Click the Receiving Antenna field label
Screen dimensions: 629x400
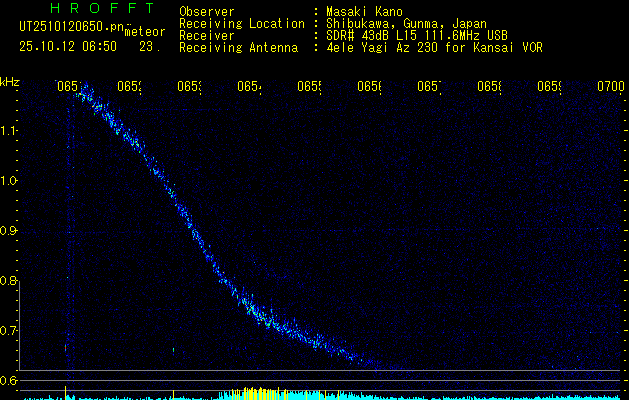pyautogui.click(x=238, y=47)
